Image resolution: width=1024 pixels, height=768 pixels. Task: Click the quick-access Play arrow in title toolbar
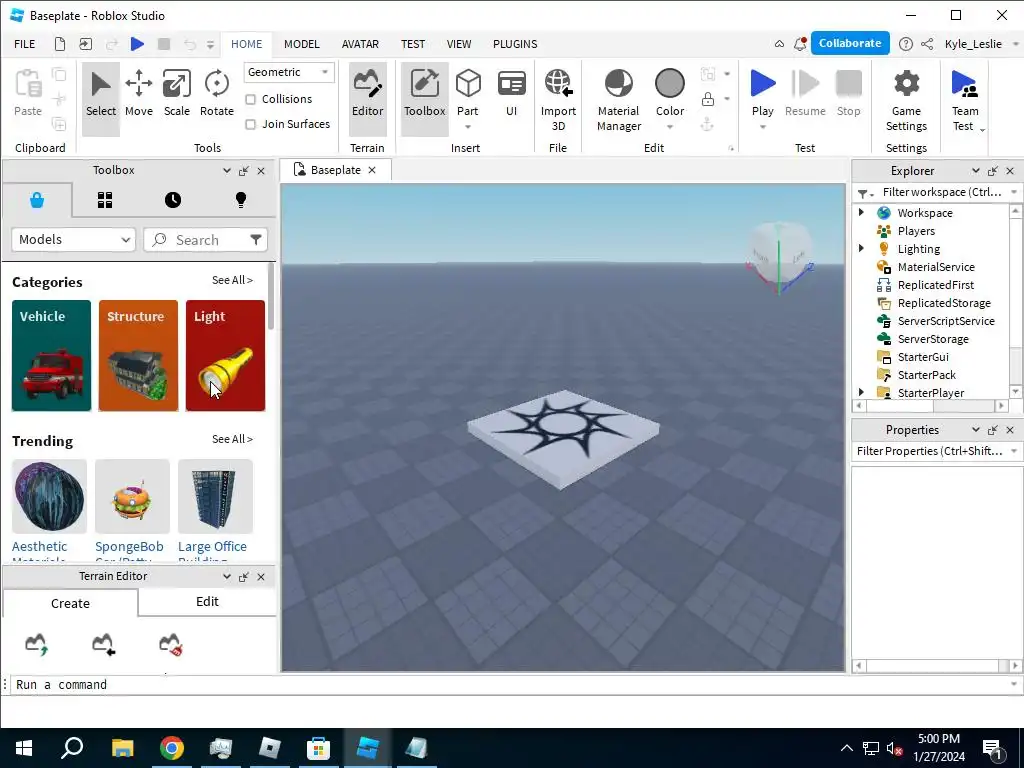[x=137, y=44]
